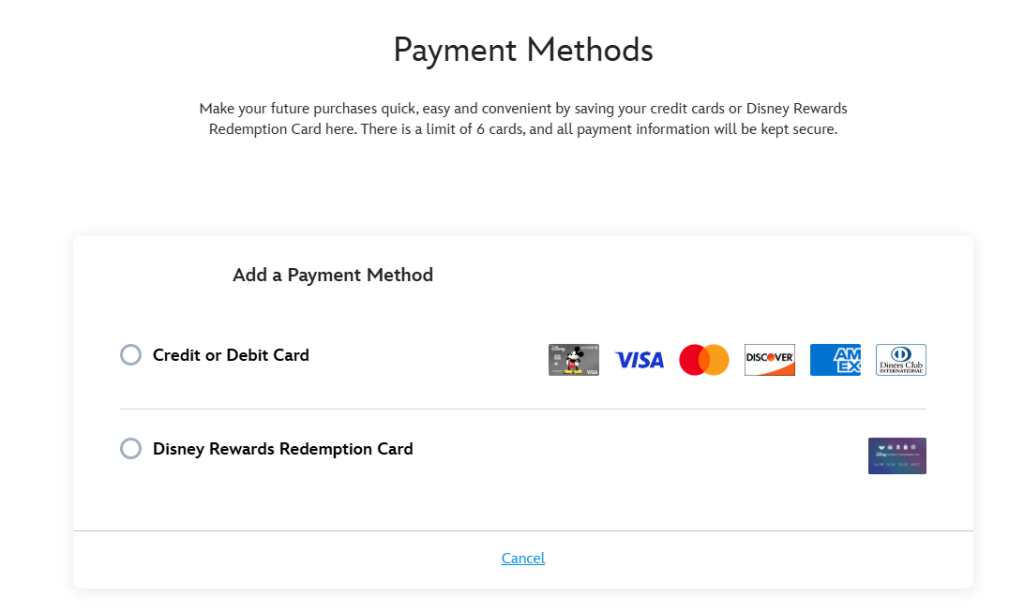
Task: Click the 'Add a Payment Method' heading
Action: [x=332, y=275]
